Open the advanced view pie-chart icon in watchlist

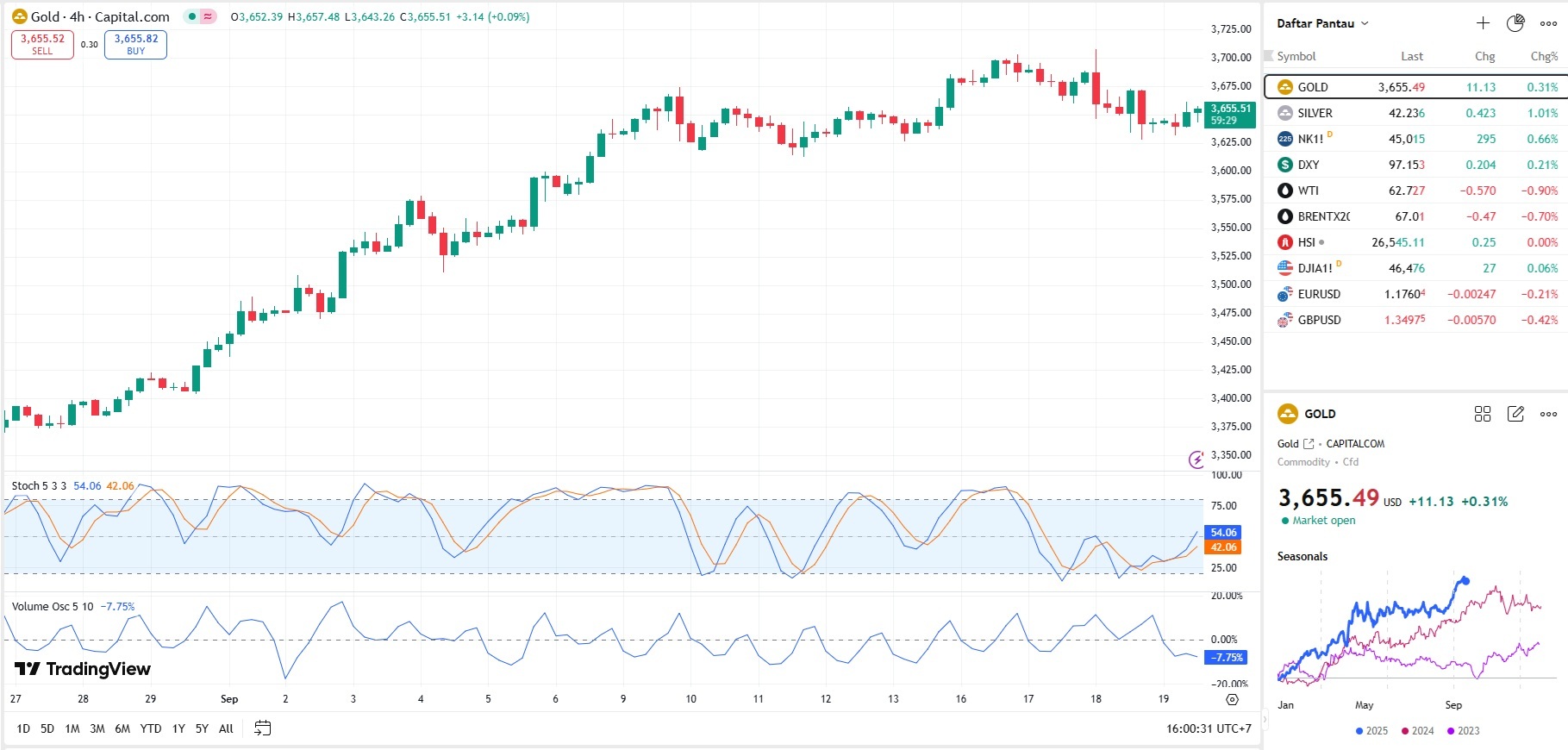point(1515,23)
